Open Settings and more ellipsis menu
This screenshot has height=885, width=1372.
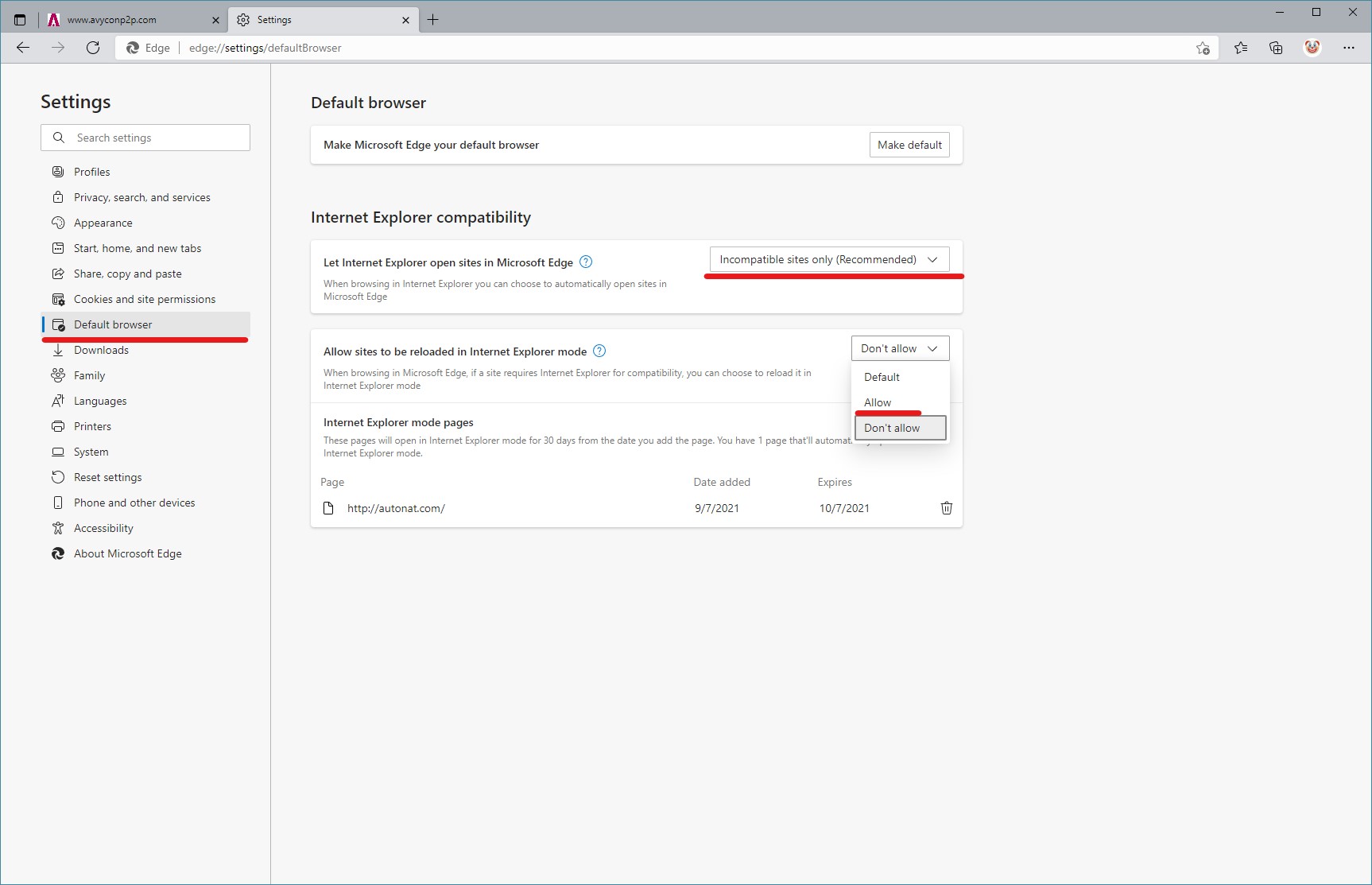pos(1349,48)
